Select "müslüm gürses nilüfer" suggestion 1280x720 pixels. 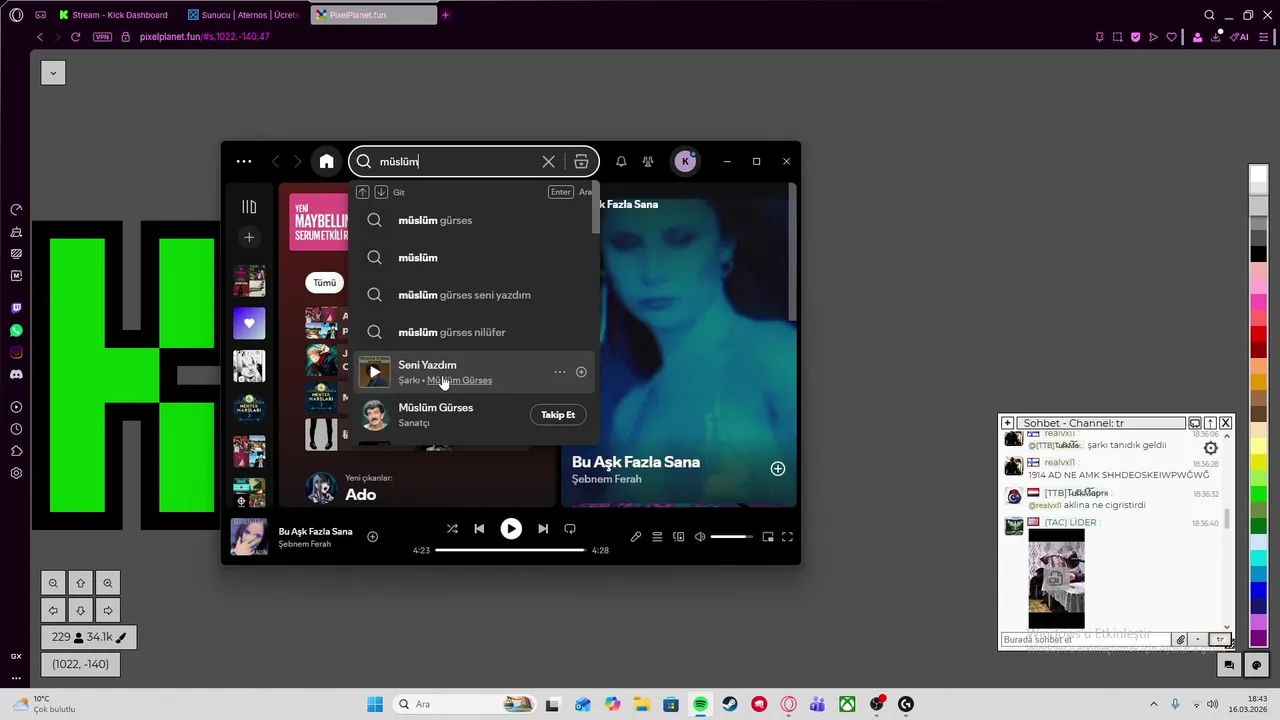coord(474,332)
